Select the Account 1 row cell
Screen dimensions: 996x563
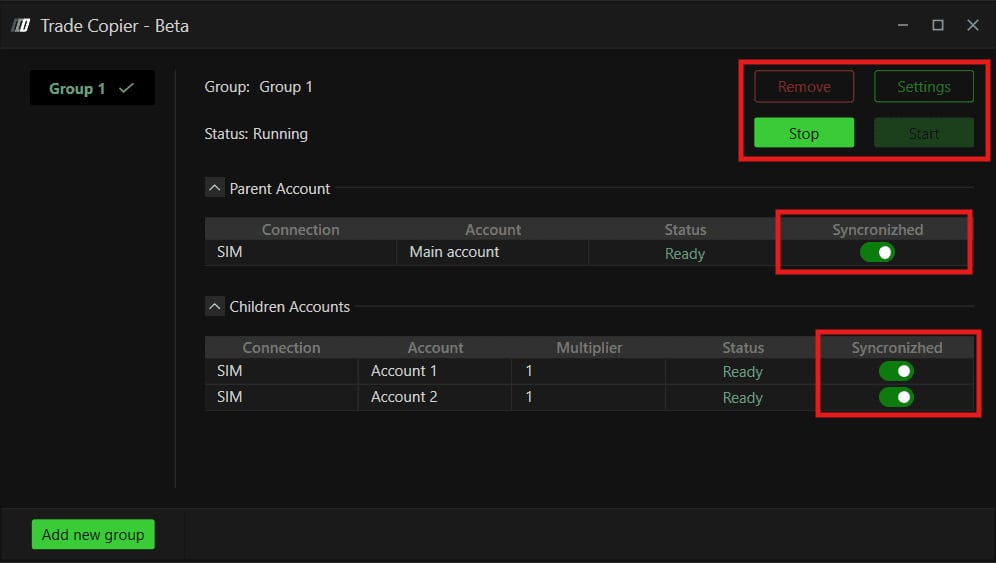(x=434, y=371)
